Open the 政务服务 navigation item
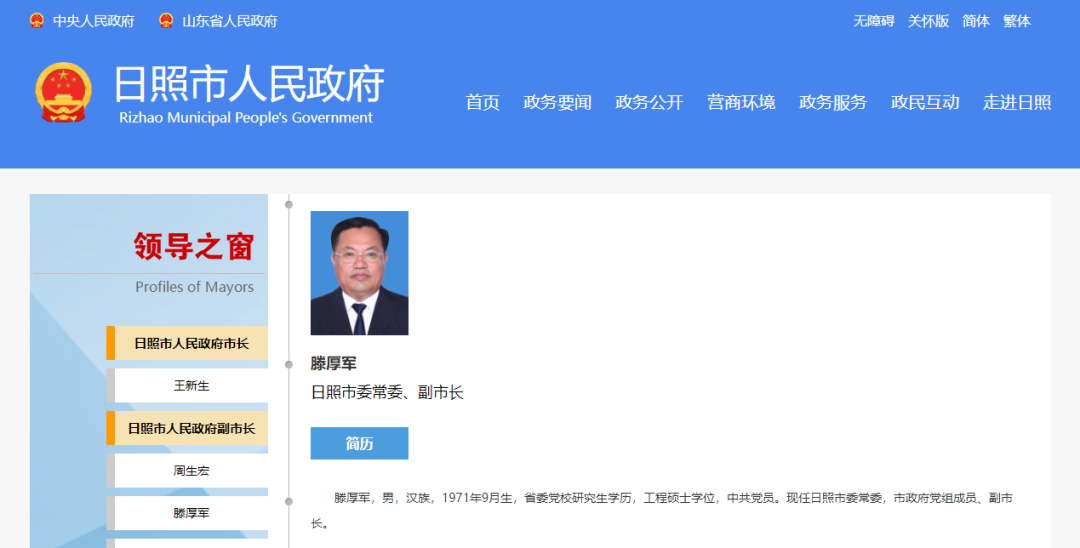 [x=833, y=102]
